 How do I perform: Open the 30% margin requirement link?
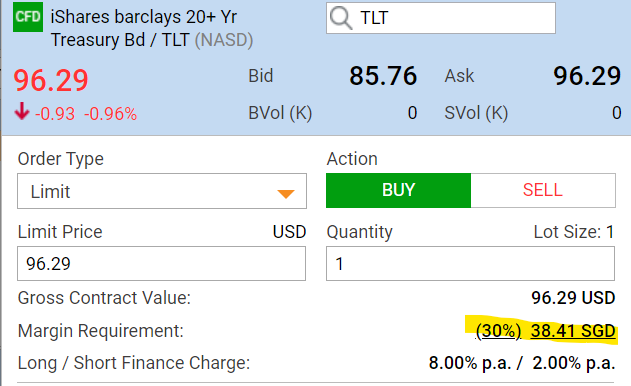(x=498, y=331)
